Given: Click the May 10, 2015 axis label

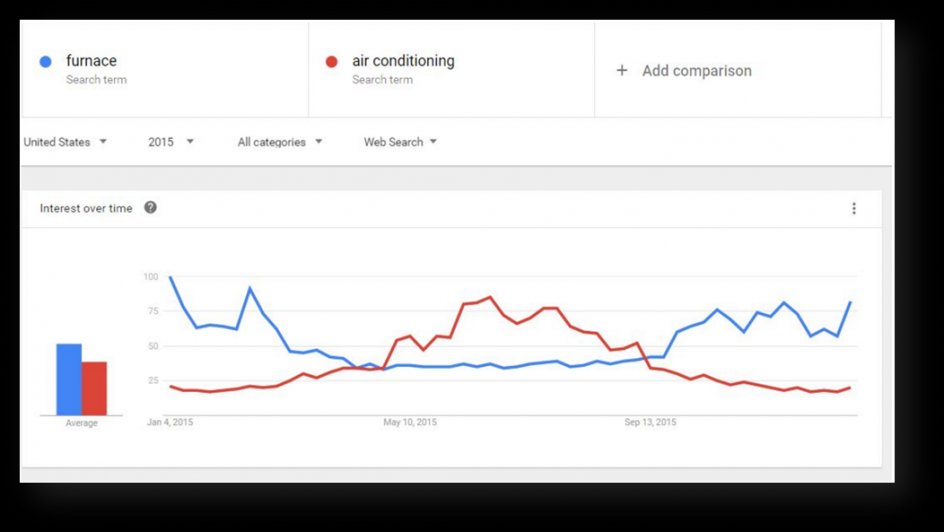Looking at the screenshot, I should (411, 423).
